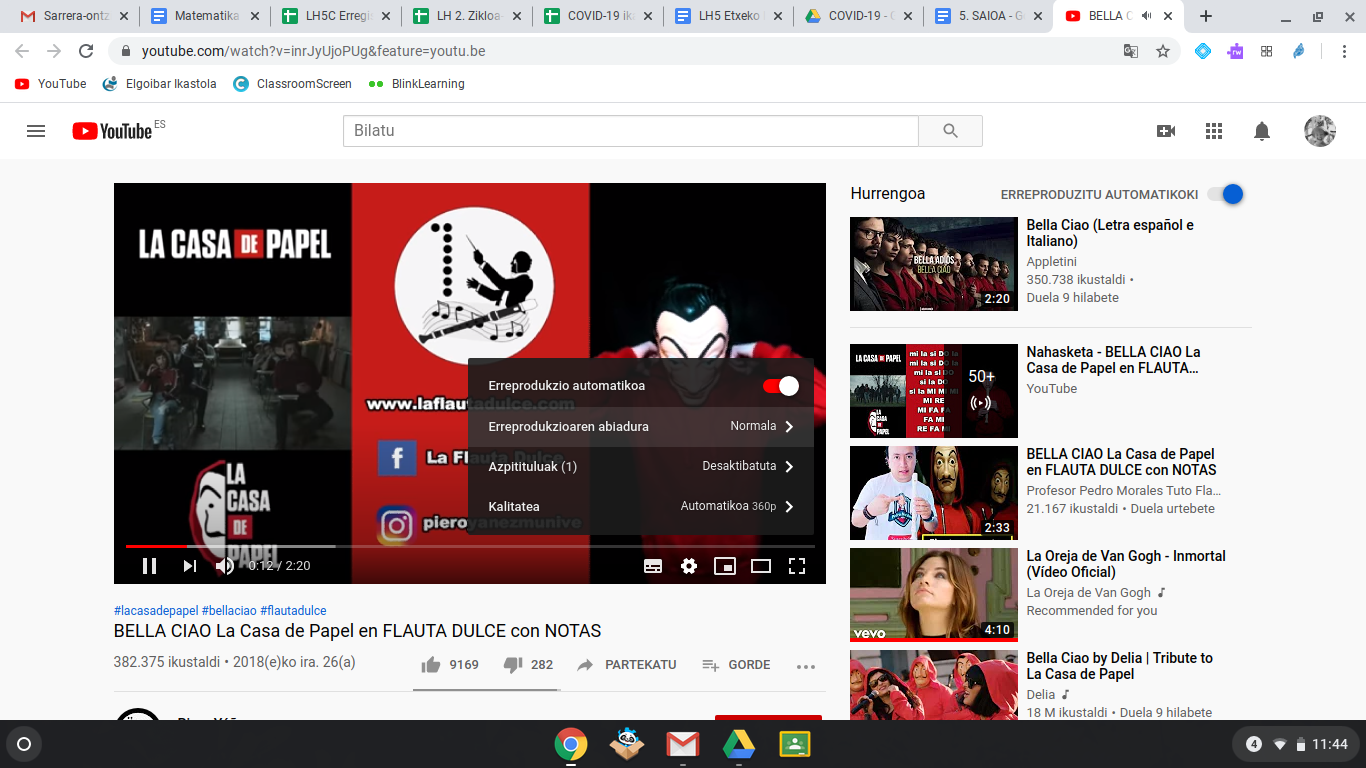This screenshot has width=1366, height=768.
Task: Open YouTube apps grid icon
Action: click(1214, 131)
